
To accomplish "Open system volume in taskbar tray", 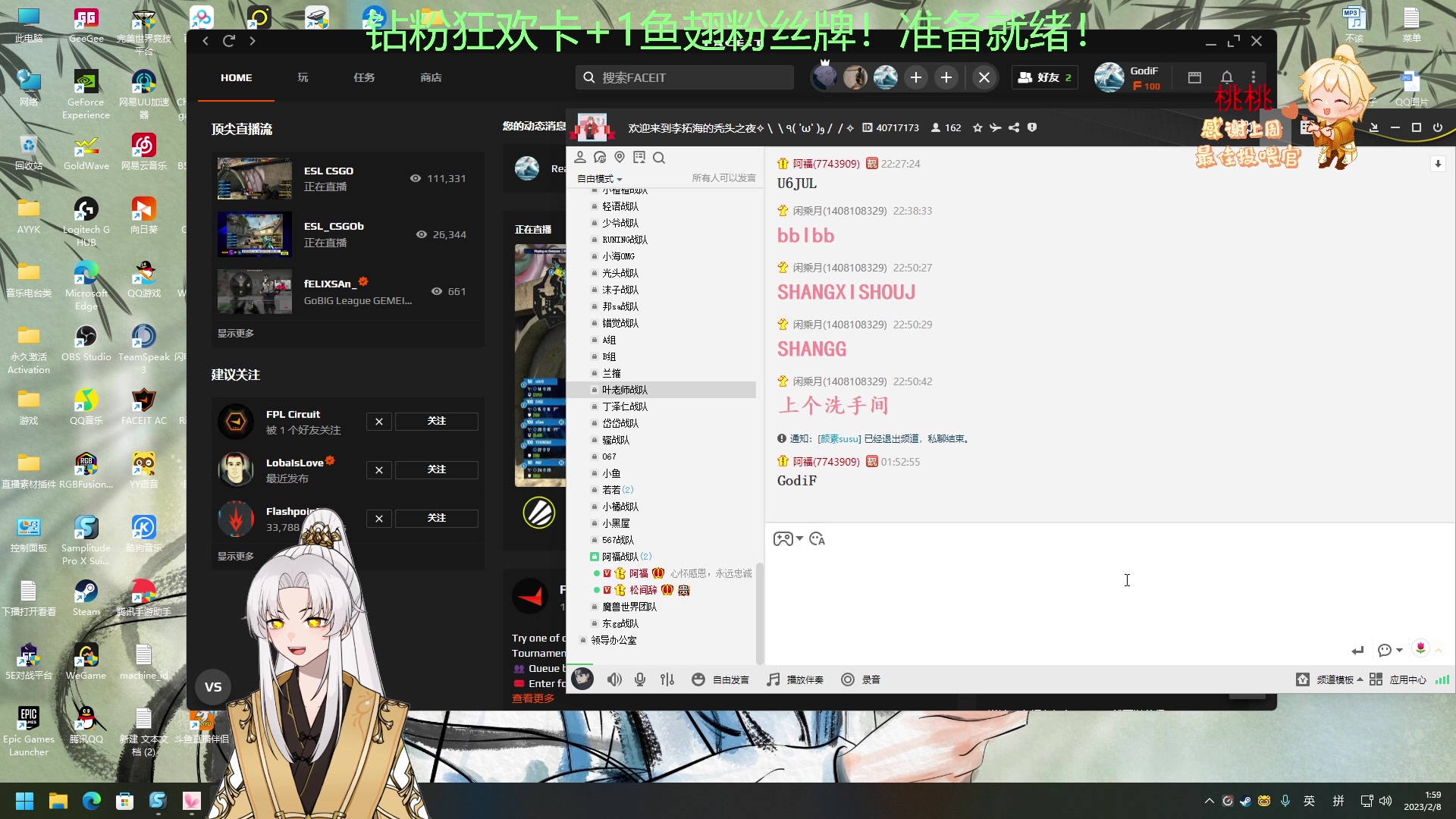I will 1385,801.
